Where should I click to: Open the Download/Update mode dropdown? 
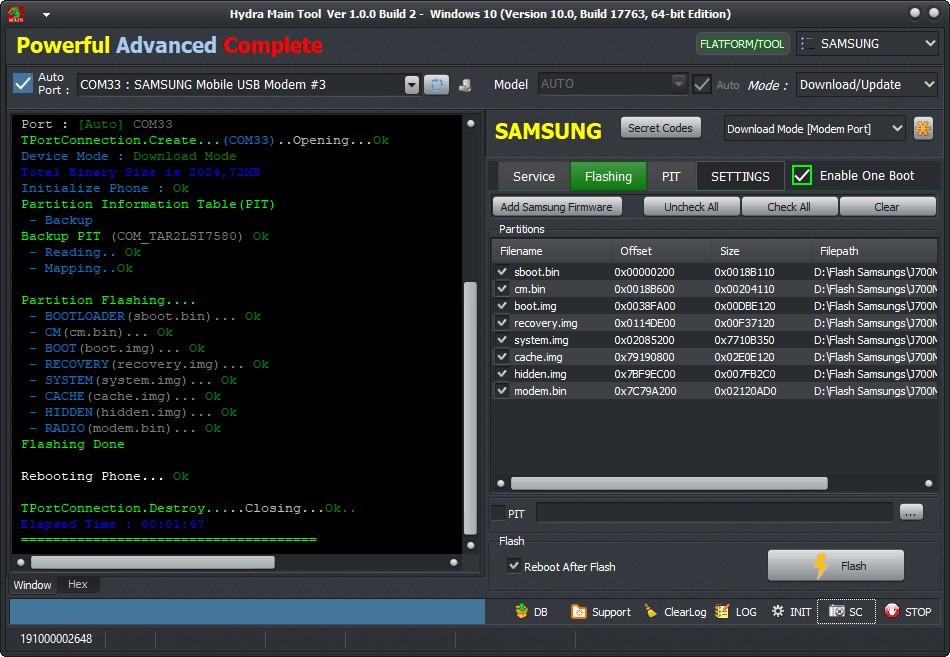867,84
